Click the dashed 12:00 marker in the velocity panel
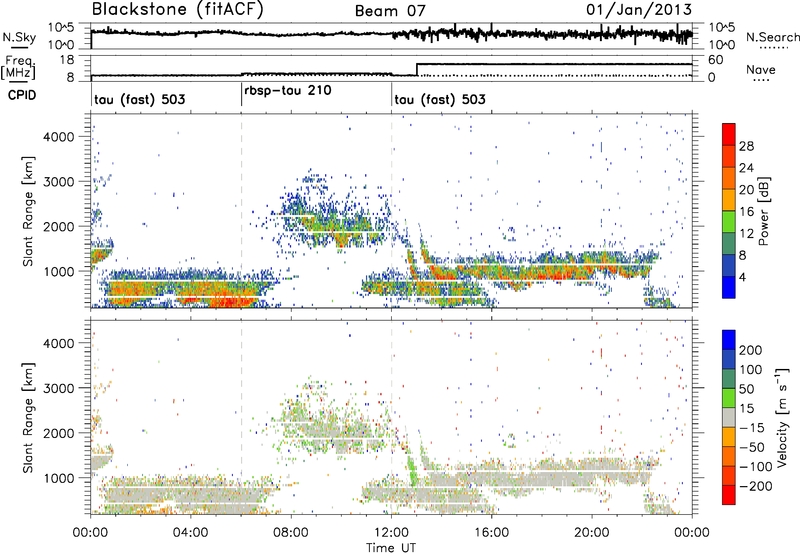This screenshot has width=800, height=554. pos(391,417)
